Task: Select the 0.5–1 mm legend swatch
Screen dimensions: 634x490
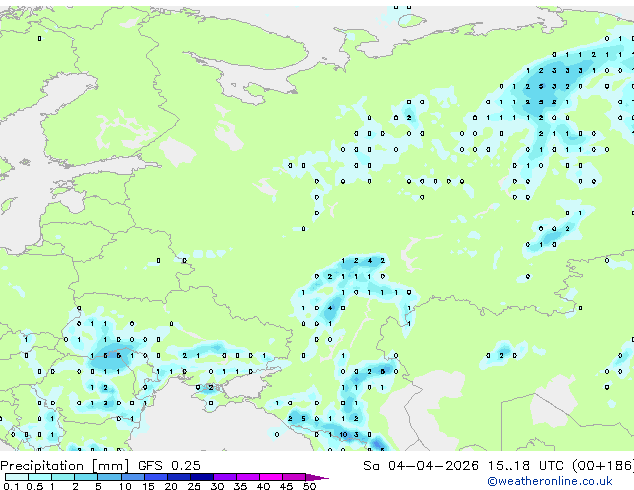Action: 40,477
